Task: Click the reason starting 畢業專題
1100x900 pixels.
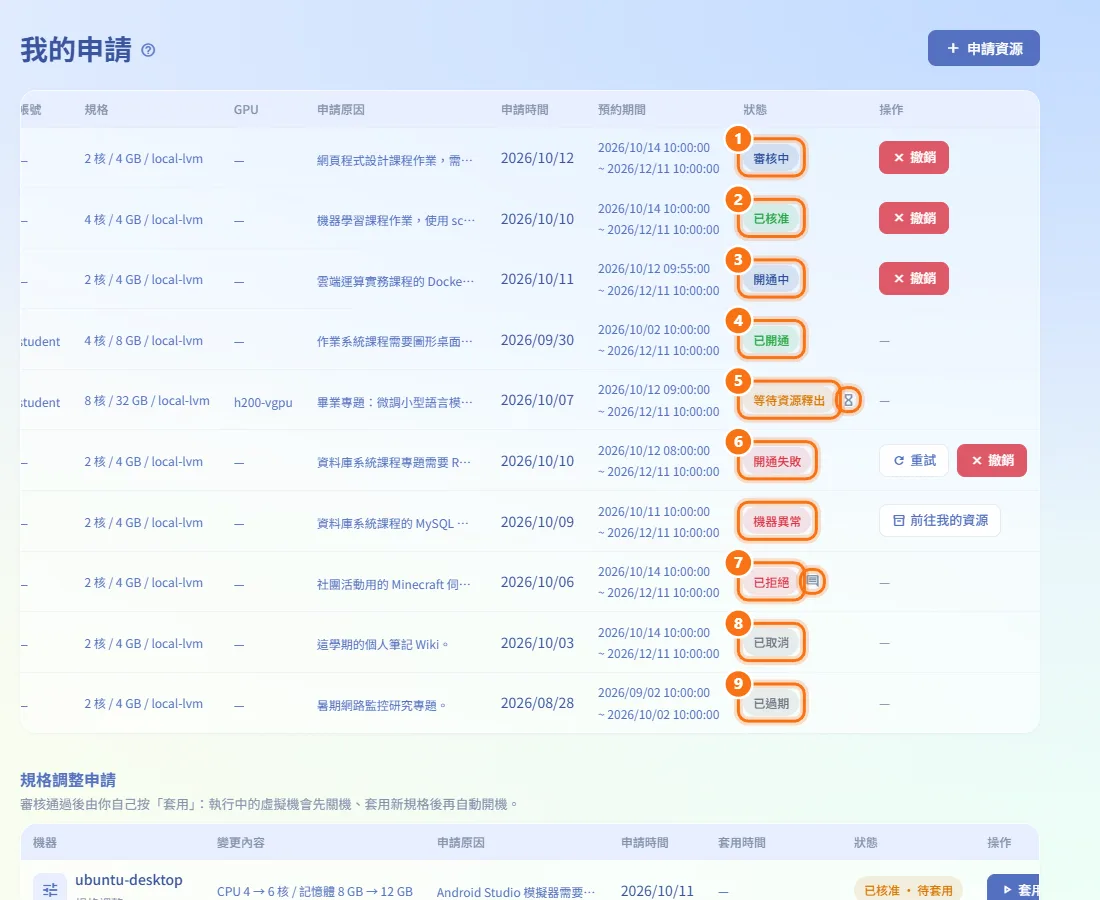Action: tap(394, 402)
